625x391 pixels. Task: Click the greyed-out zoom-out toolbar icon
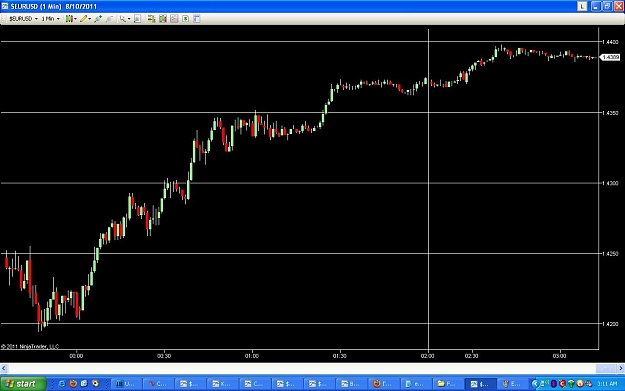pyautogui.click(x=109, y=19)
